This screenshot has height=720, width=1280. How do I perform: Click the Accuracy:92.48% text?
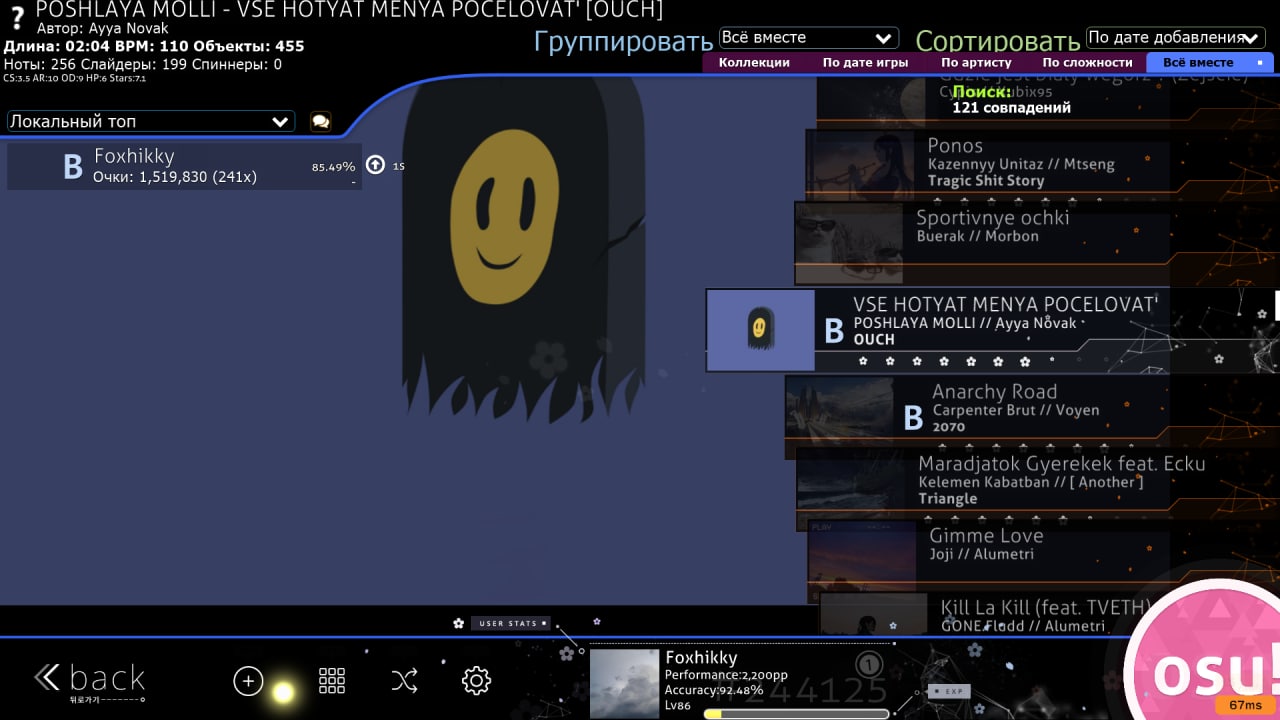coord(714,690)
